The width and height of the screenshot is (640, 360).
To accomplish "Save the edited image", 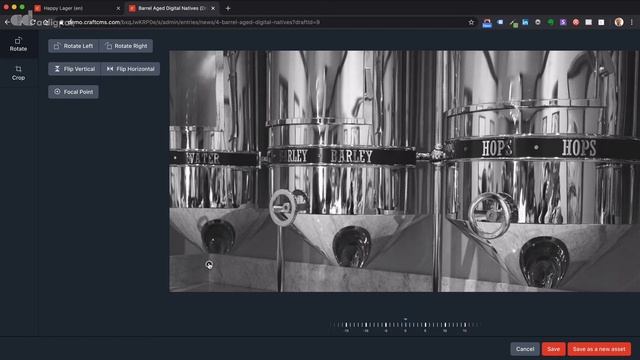I will (x=553, y=349).
